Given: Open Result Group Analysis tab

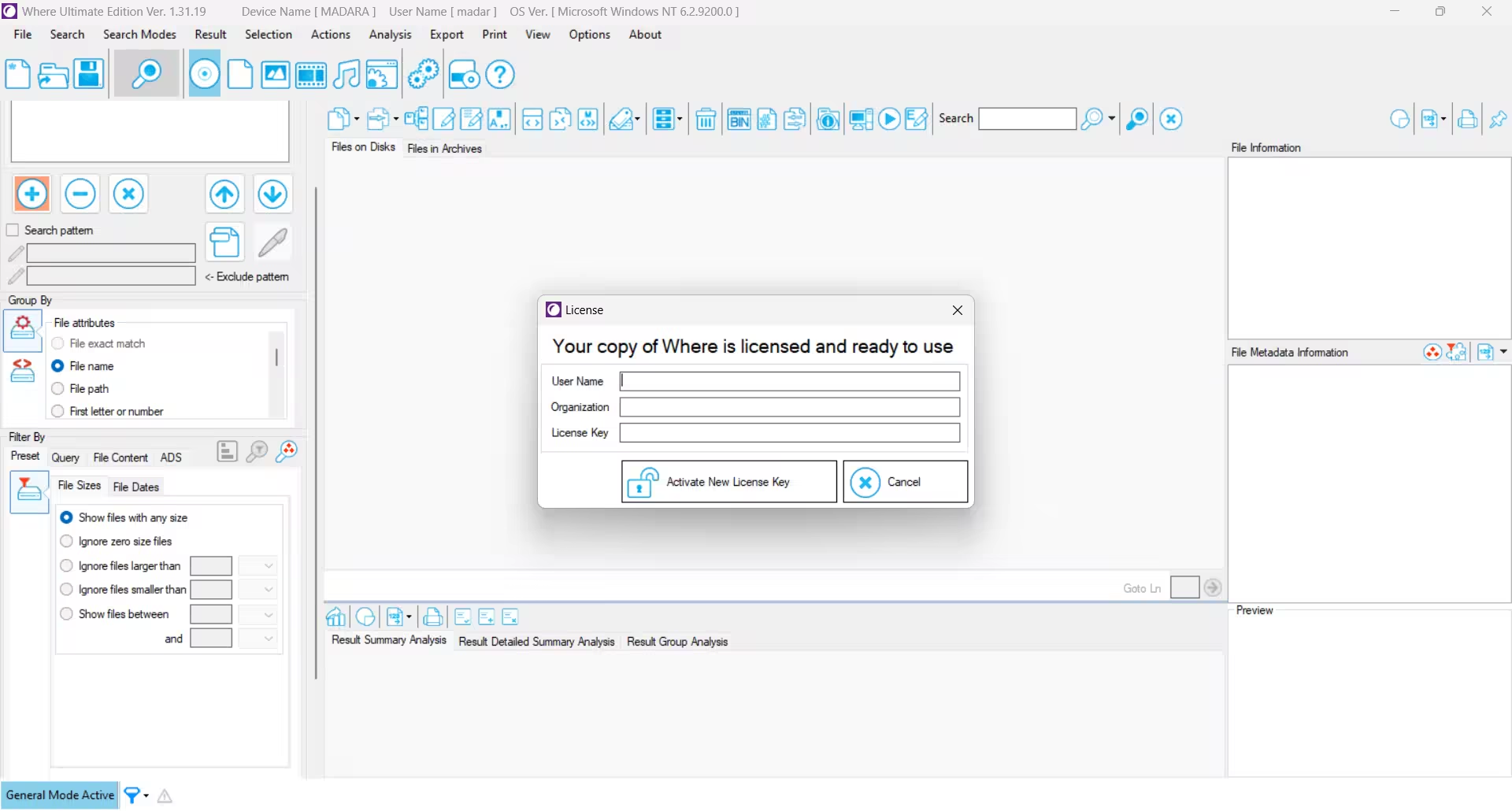Looking at the screenshot, I should tap(677, 642).
